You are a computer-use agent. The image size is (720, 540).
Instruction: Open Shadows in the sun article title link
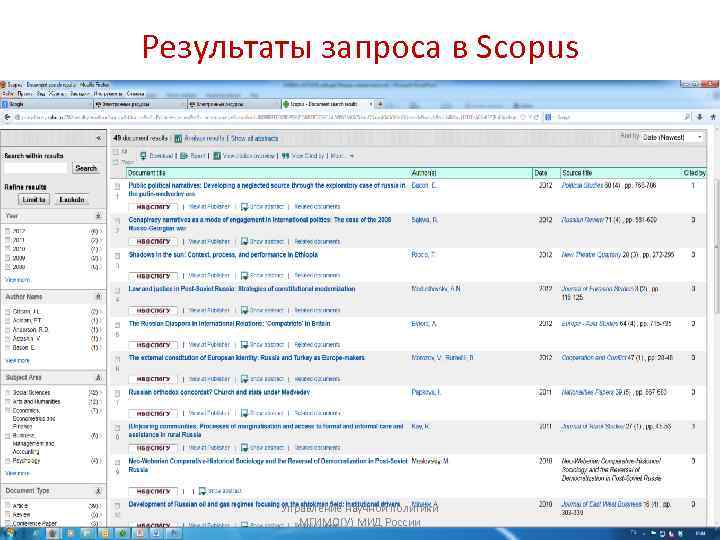click(x=223, y=254)
